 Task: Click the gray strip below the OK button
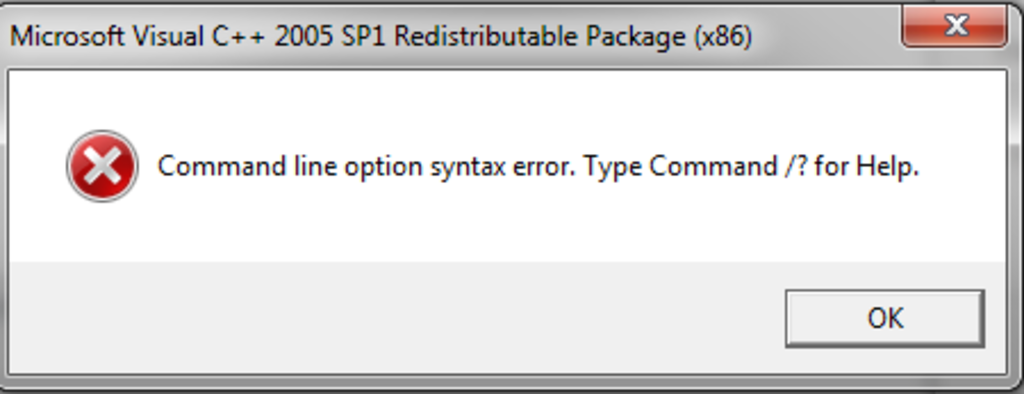click(885, 361)
